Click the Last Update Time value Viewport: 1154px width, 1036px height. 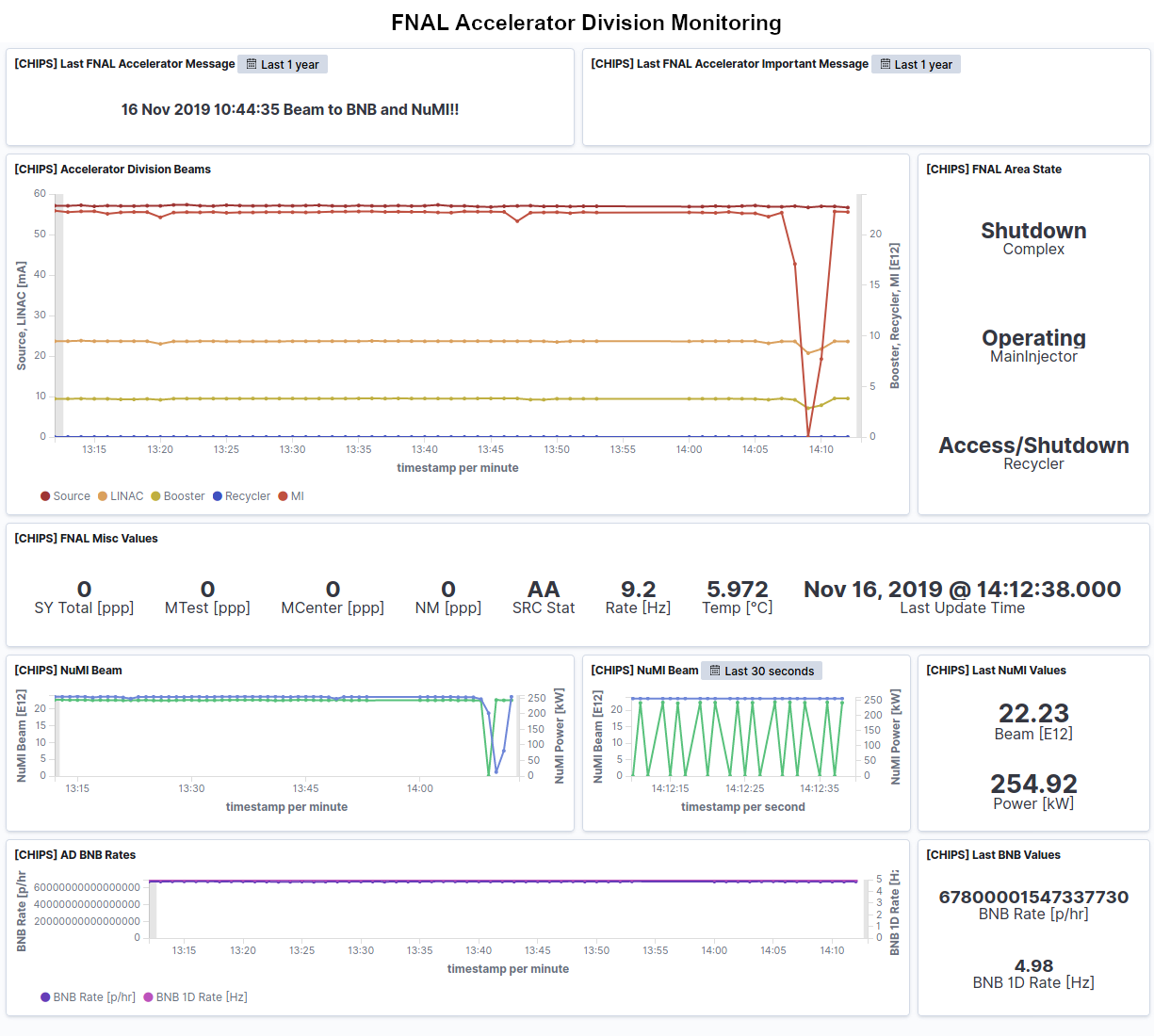coord(962,590)
